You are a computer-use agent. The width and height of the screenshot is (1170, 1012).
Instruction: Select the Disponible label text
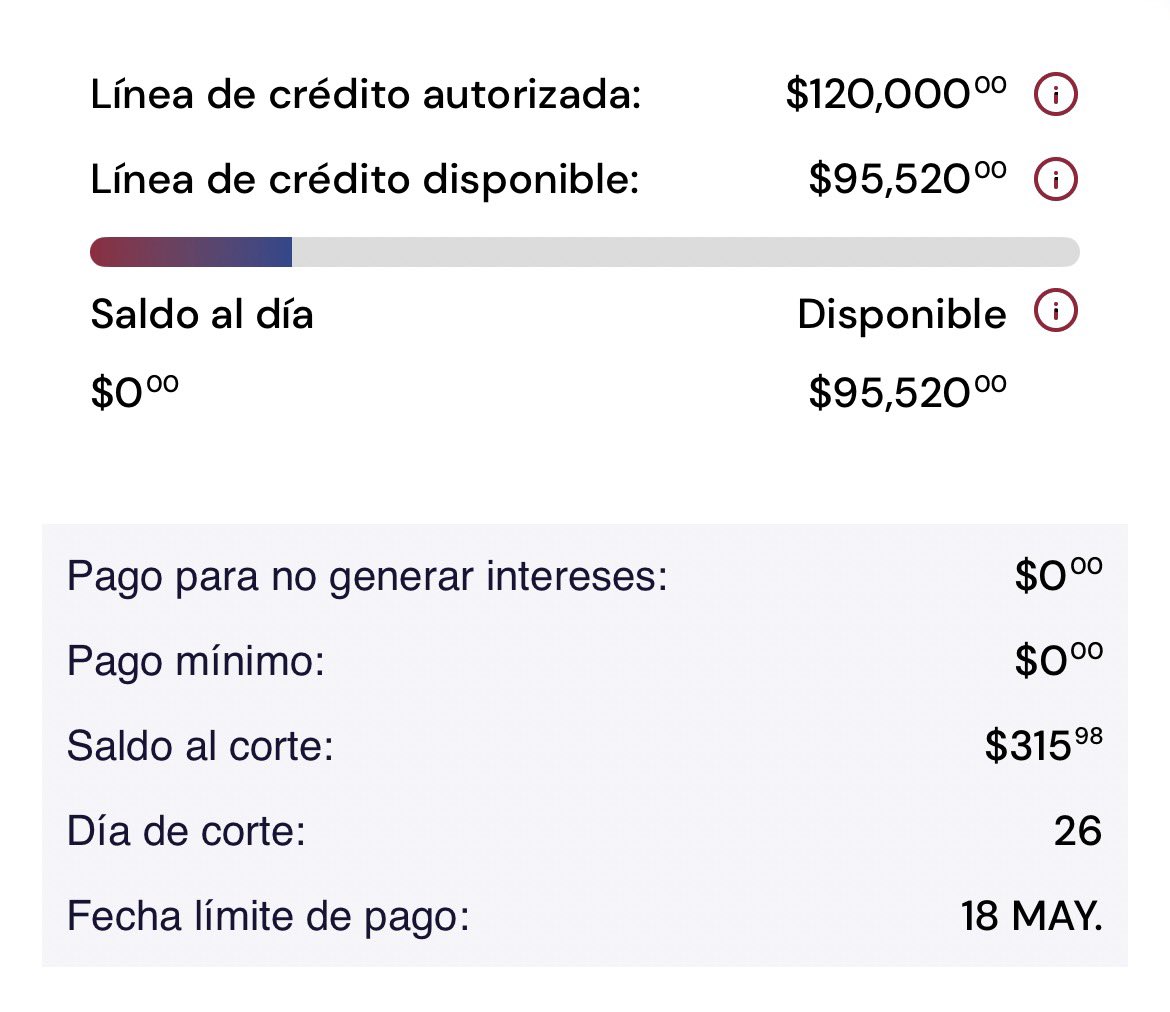click(x=901, y=314)
